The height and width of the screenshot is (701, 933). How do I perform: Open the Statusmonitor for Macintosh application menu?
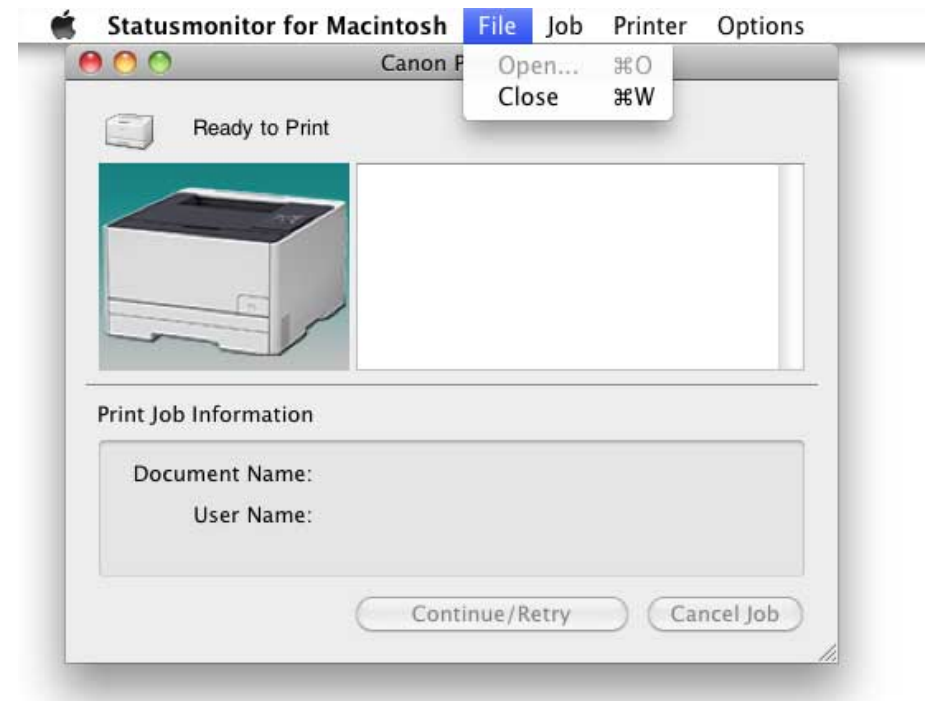277,26
